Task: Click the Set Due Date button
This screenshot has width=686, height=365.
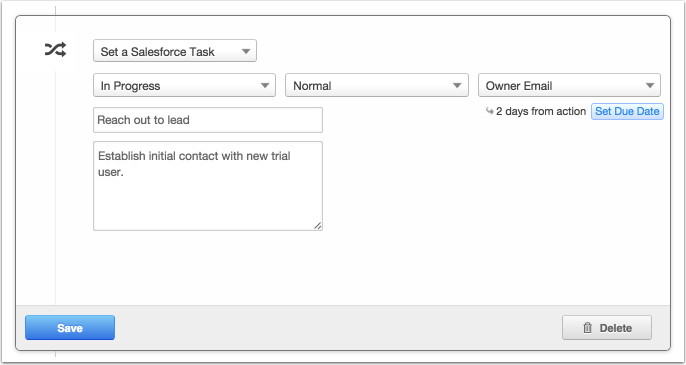Action: pos(627,111)
